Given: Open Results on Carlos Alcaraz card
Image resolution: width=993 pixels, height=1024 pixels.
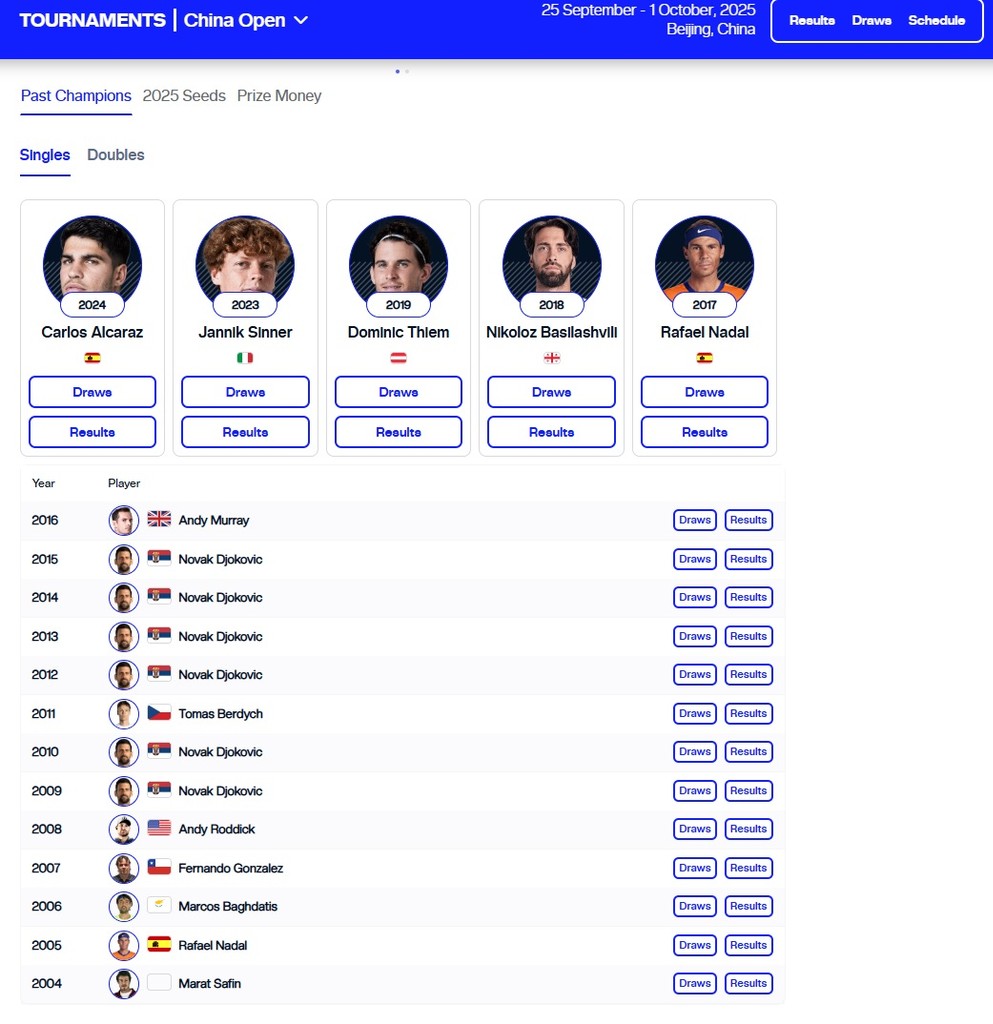Looking at the screenshot, I should pyautogui.click(x=92, y=432).
